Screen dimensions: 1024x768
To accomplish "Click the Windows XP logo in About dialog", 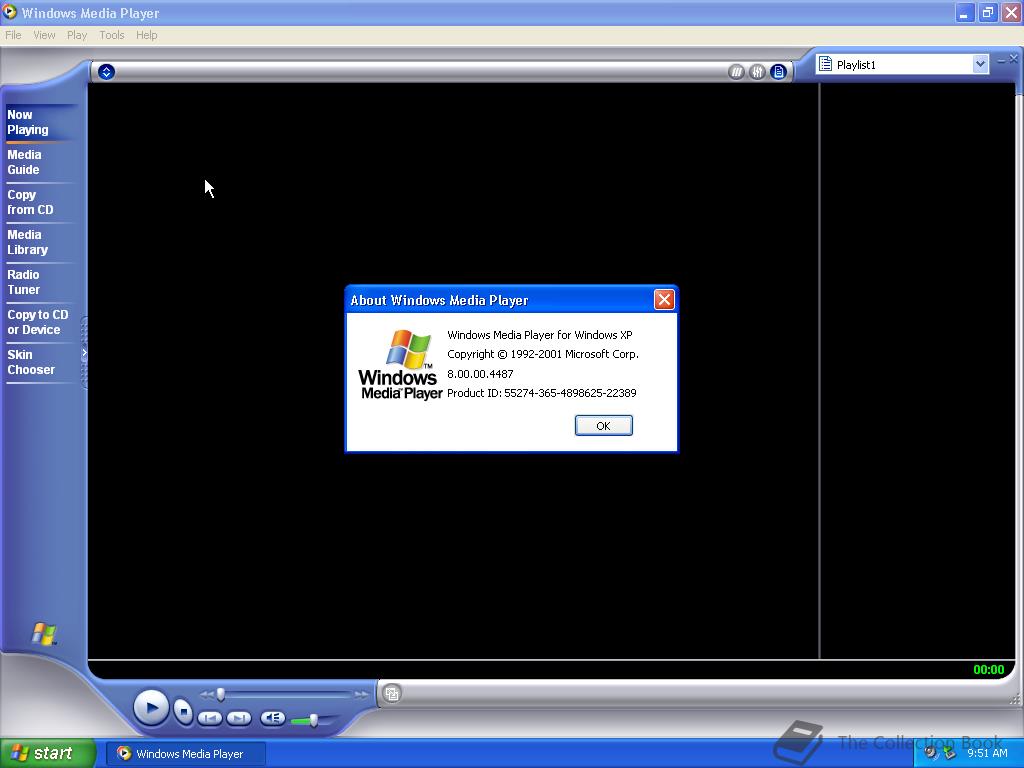I will point(400,364).
